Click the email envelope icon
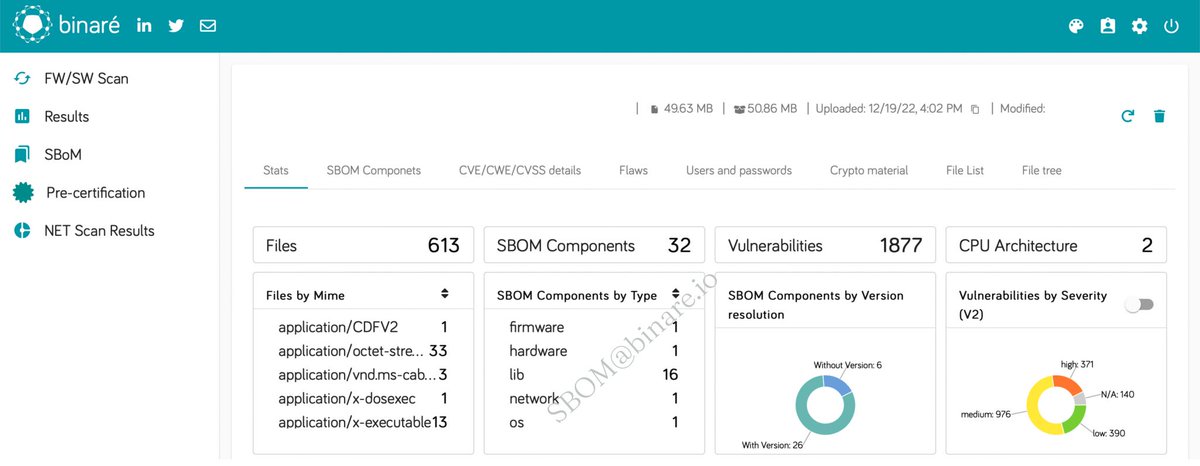The height and width of the screenshot is (466, 1200). pyautogui.click(x=208, y=26)
